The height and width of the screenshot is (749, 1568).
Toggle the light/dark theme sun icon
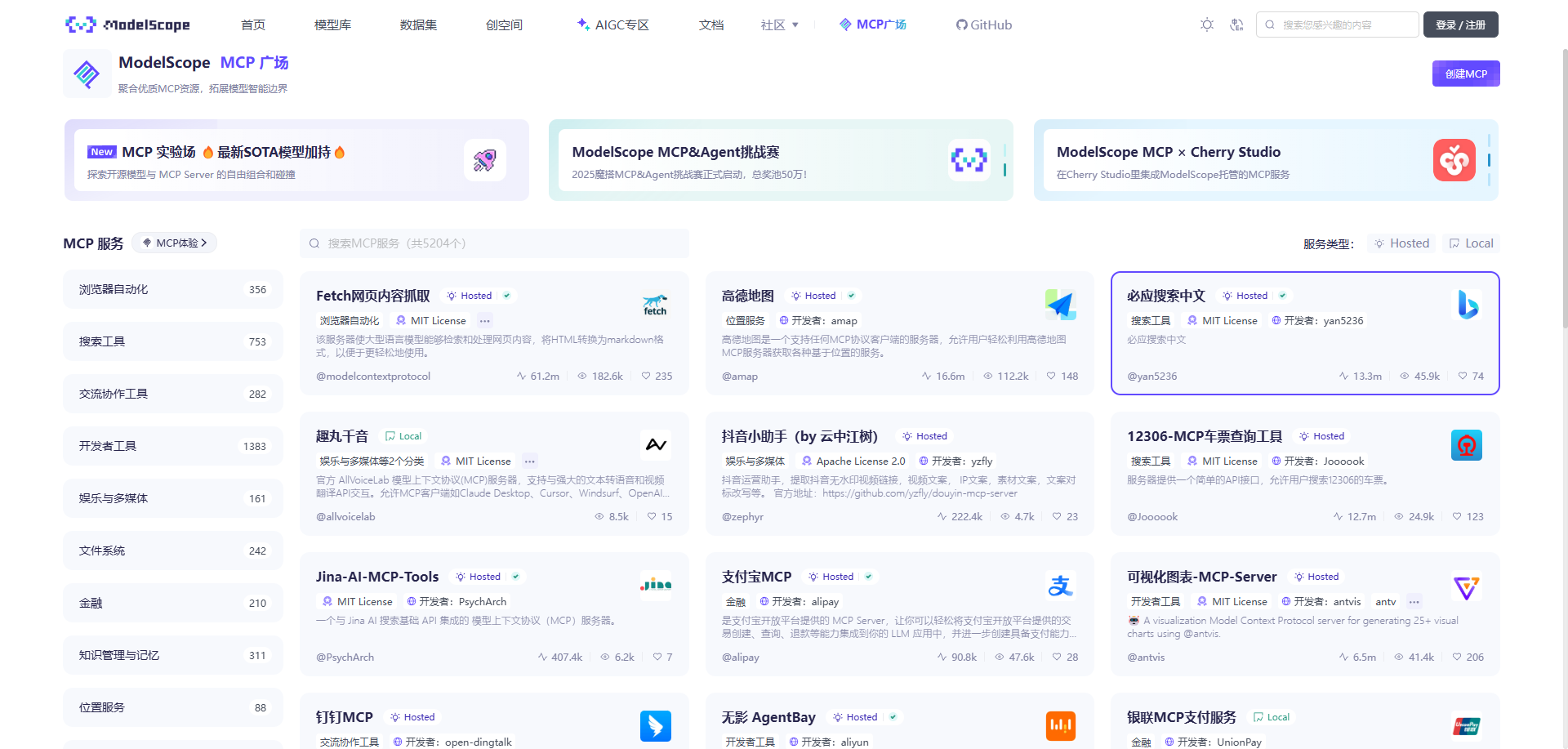click(x=1207, y=25)
